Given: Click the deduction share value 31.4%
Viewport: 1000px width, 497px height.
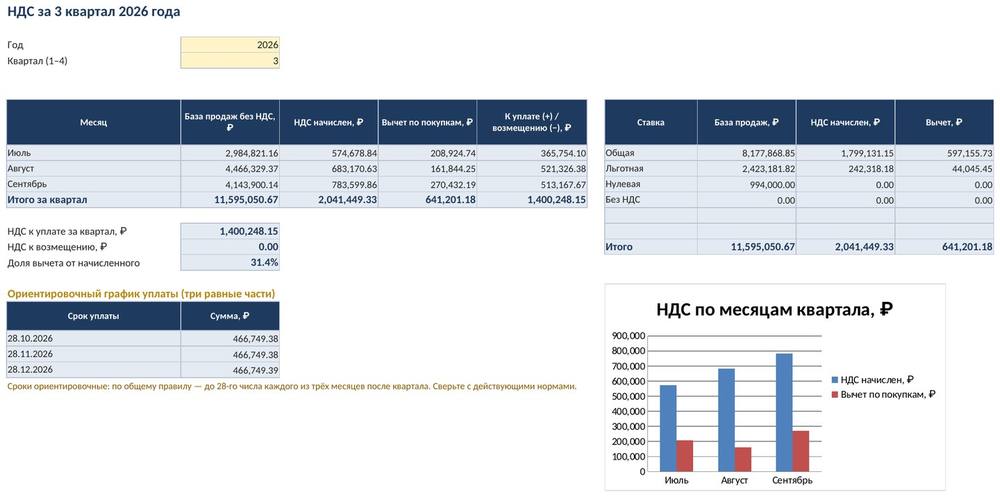Looking at the screenshot, I should 230,263.
